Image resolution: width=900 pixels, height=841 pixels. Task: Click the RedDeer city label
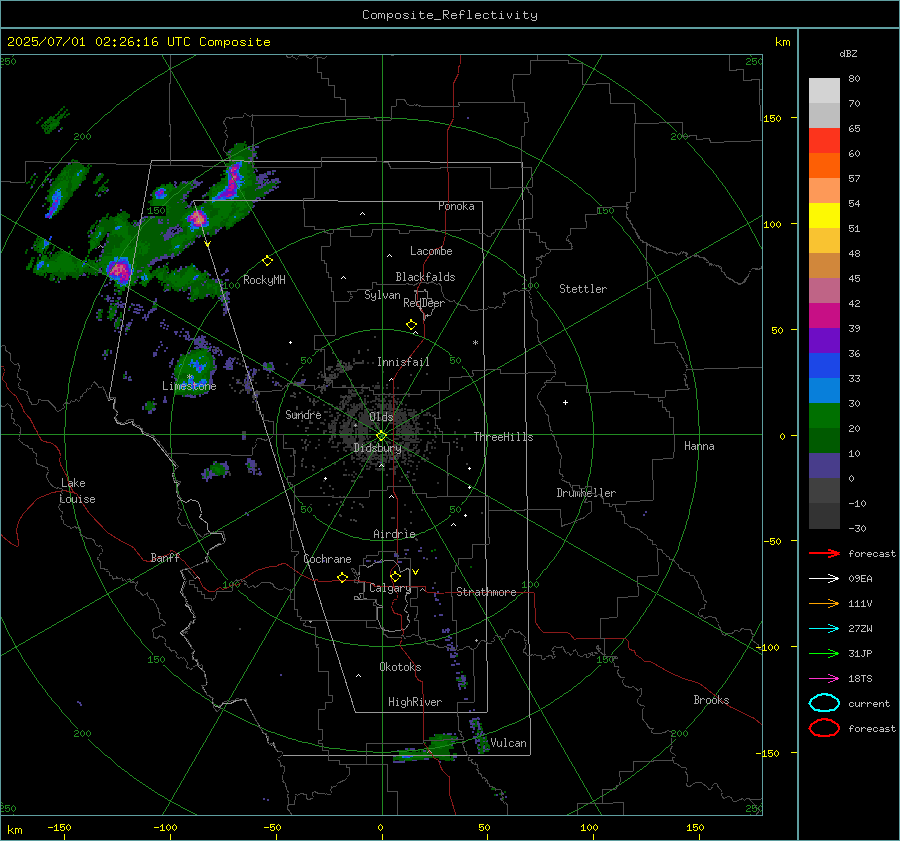[x=424, y=303]
